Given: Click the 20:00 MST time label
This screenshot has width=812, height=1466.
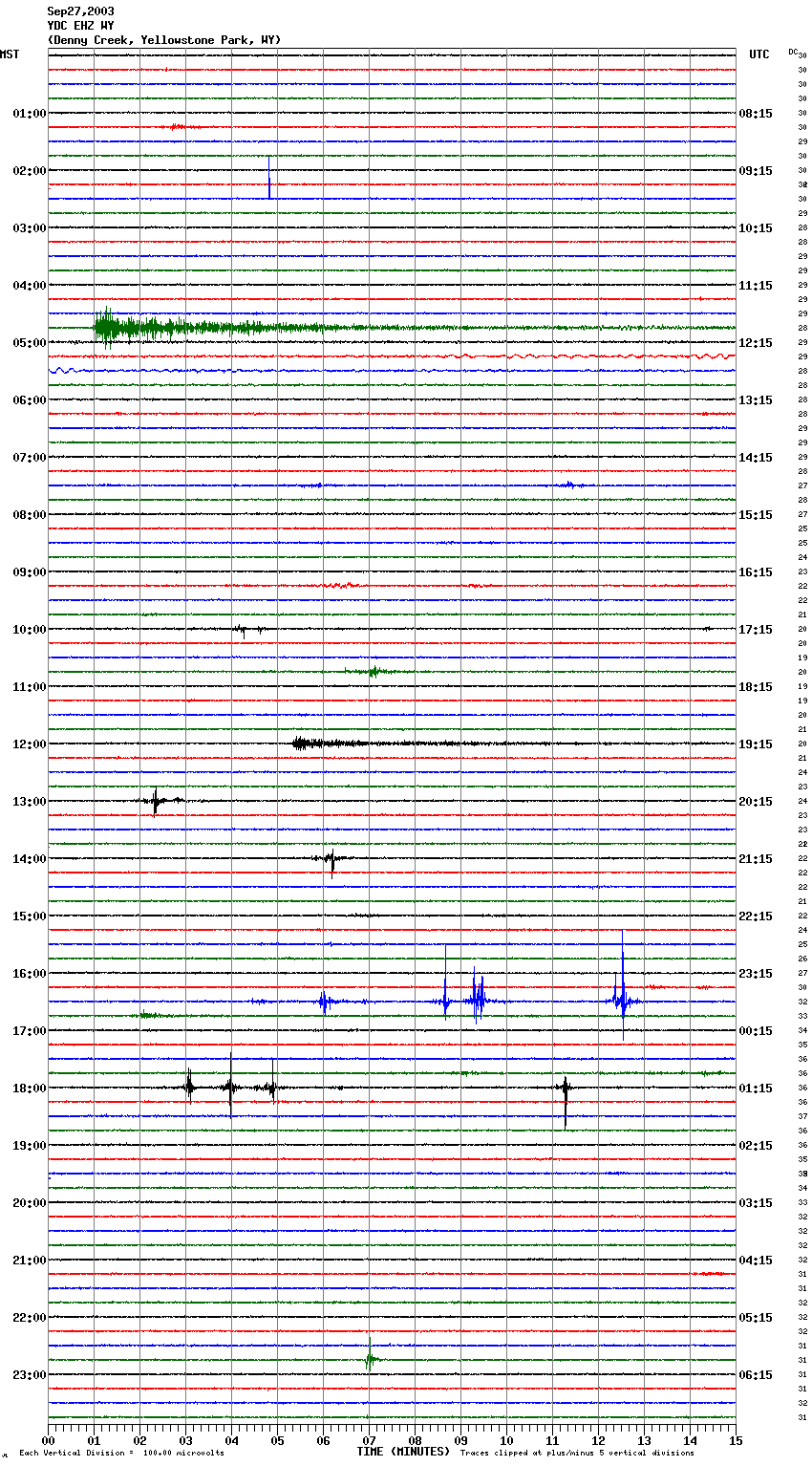Looking at the screenshot, I should 30,1203.
